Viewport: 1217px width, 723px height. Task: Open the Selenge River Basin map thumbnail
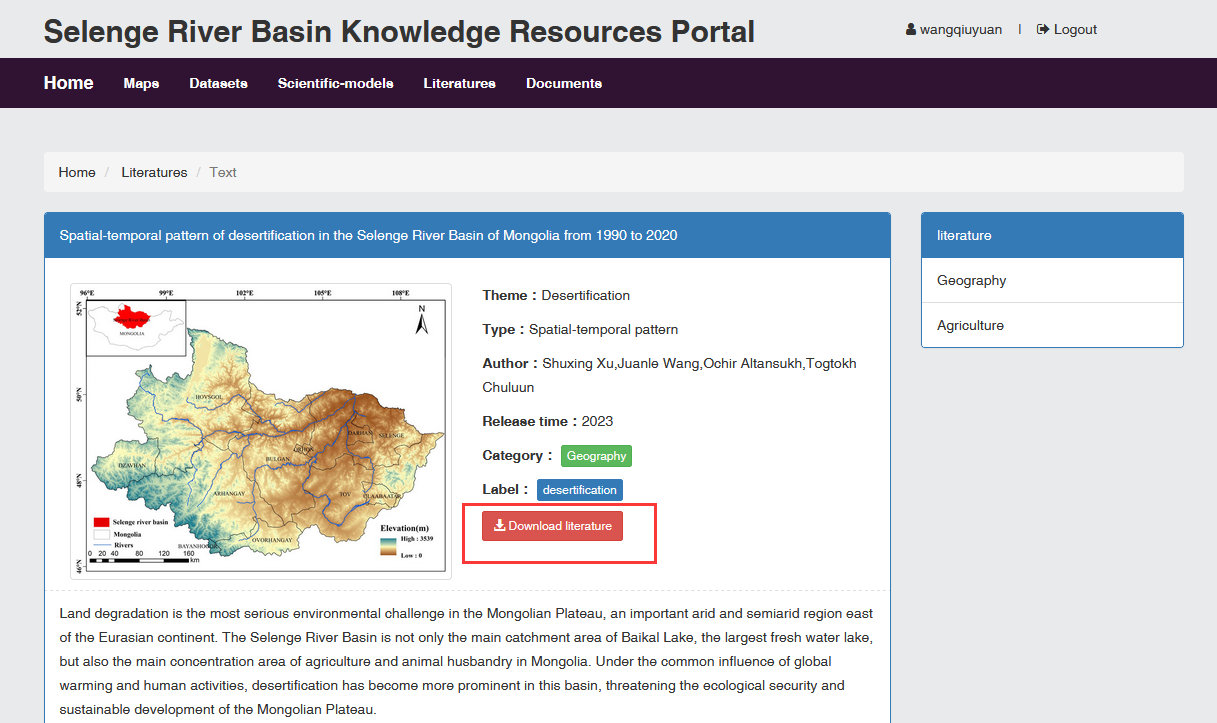pos(261,431)
